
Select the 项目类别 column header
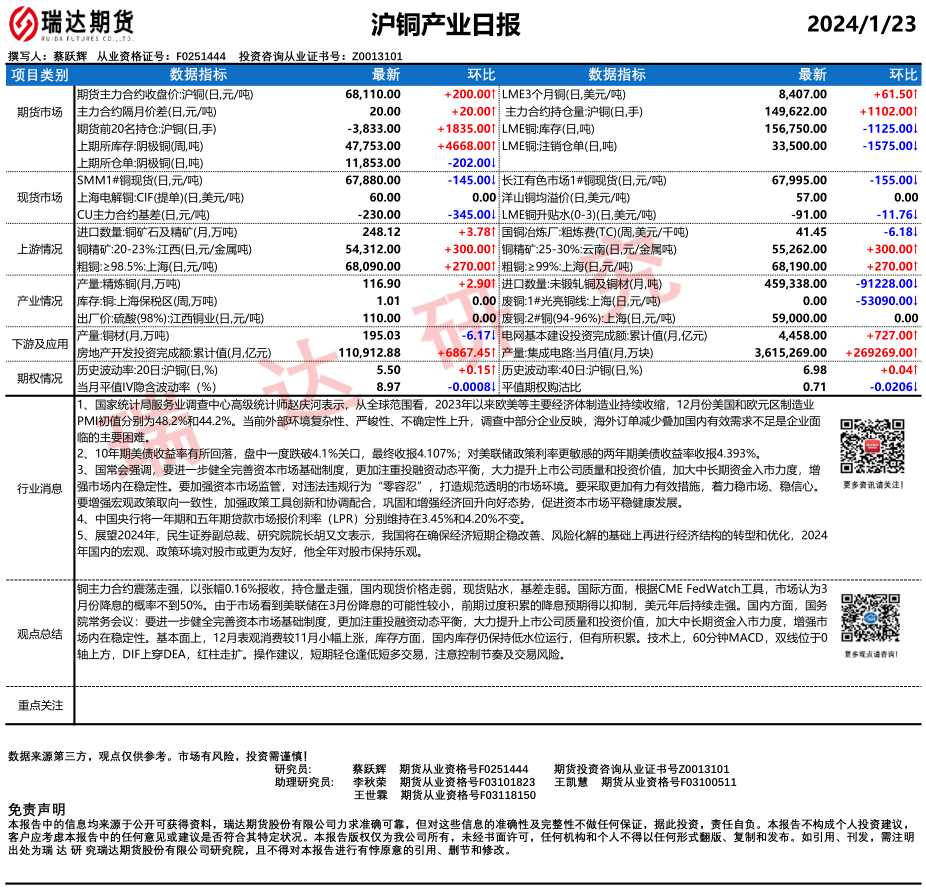tap(40, 75)
